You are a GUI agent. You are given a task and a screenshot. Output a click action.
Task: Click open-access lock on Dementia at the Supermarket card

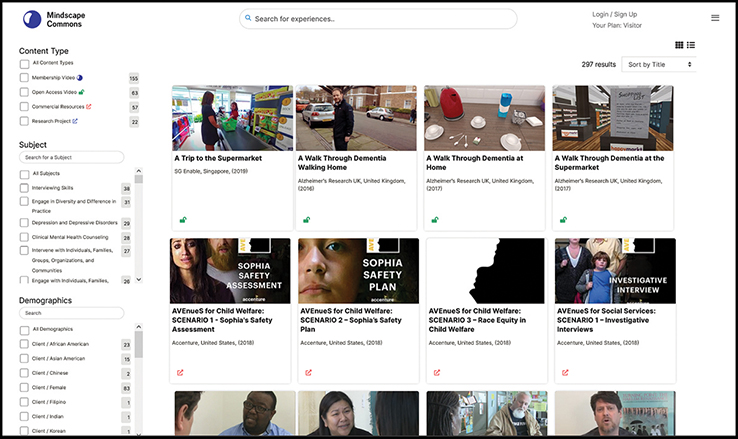coord(563,220)
